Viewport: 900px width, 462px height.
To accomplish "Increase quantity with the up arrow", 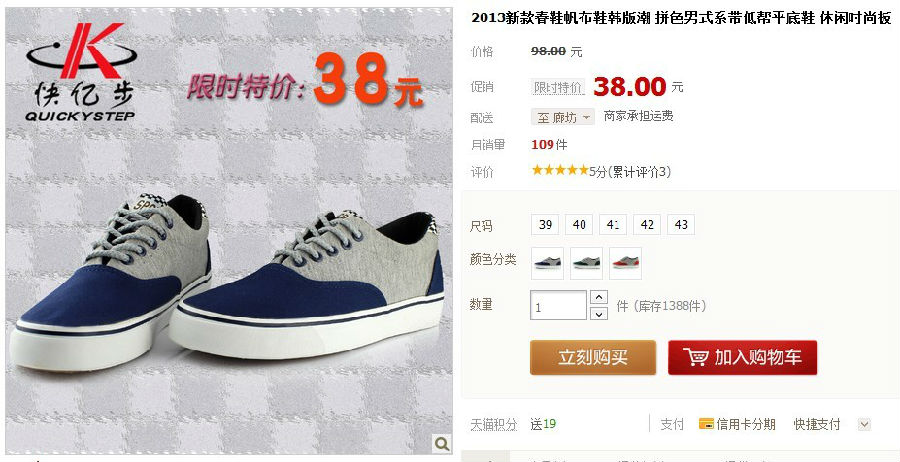I will pyautogui.click(x=599, y=297).
